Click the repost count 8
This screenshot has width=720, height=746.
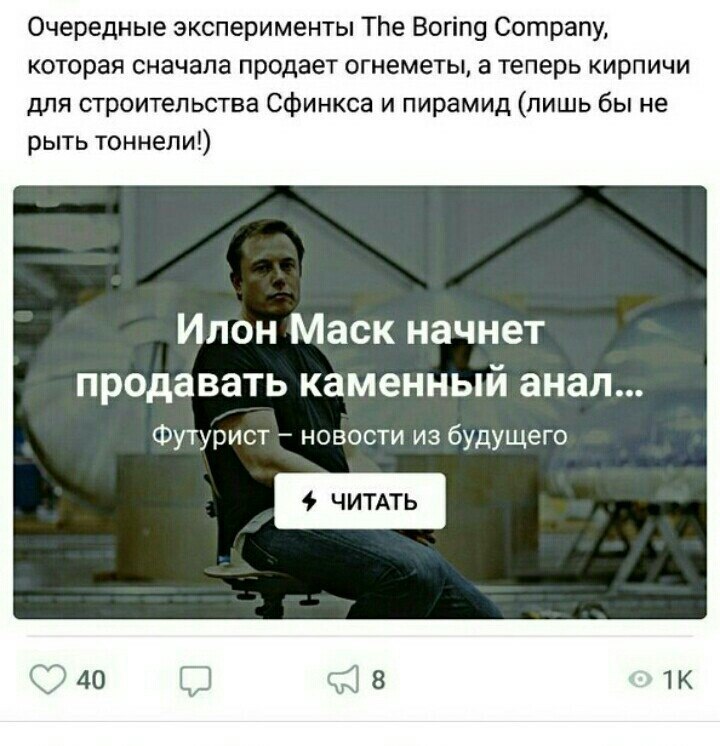pyautogui.click(x=378, y=679)
